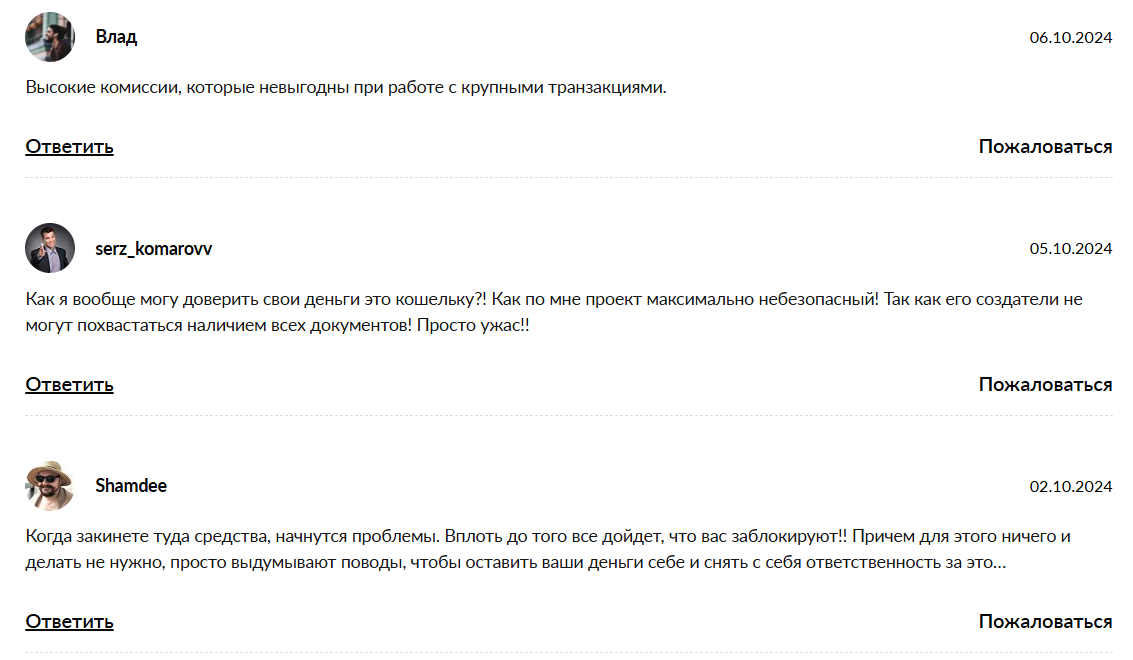Report Влад's comment with Пожаловаться
The height and width of the screenshot is (660, 1133).
(x=1046, y=147)
